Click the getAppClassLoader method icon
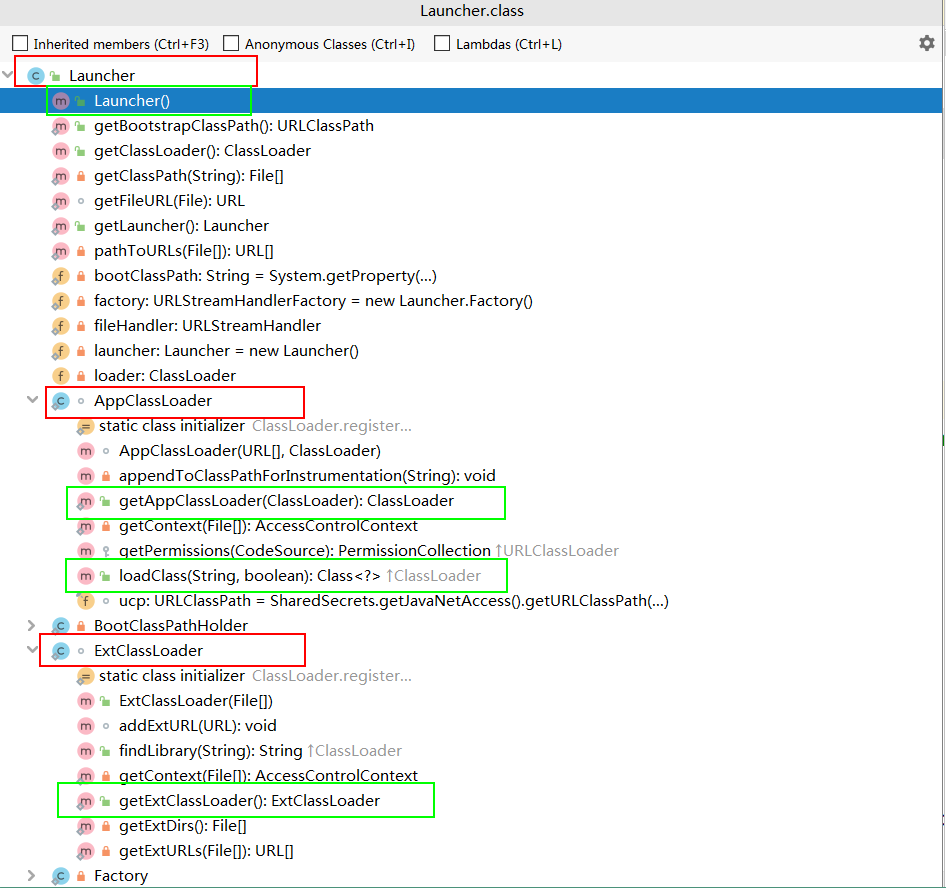This screenshot has height=889, width=946. 86,501
